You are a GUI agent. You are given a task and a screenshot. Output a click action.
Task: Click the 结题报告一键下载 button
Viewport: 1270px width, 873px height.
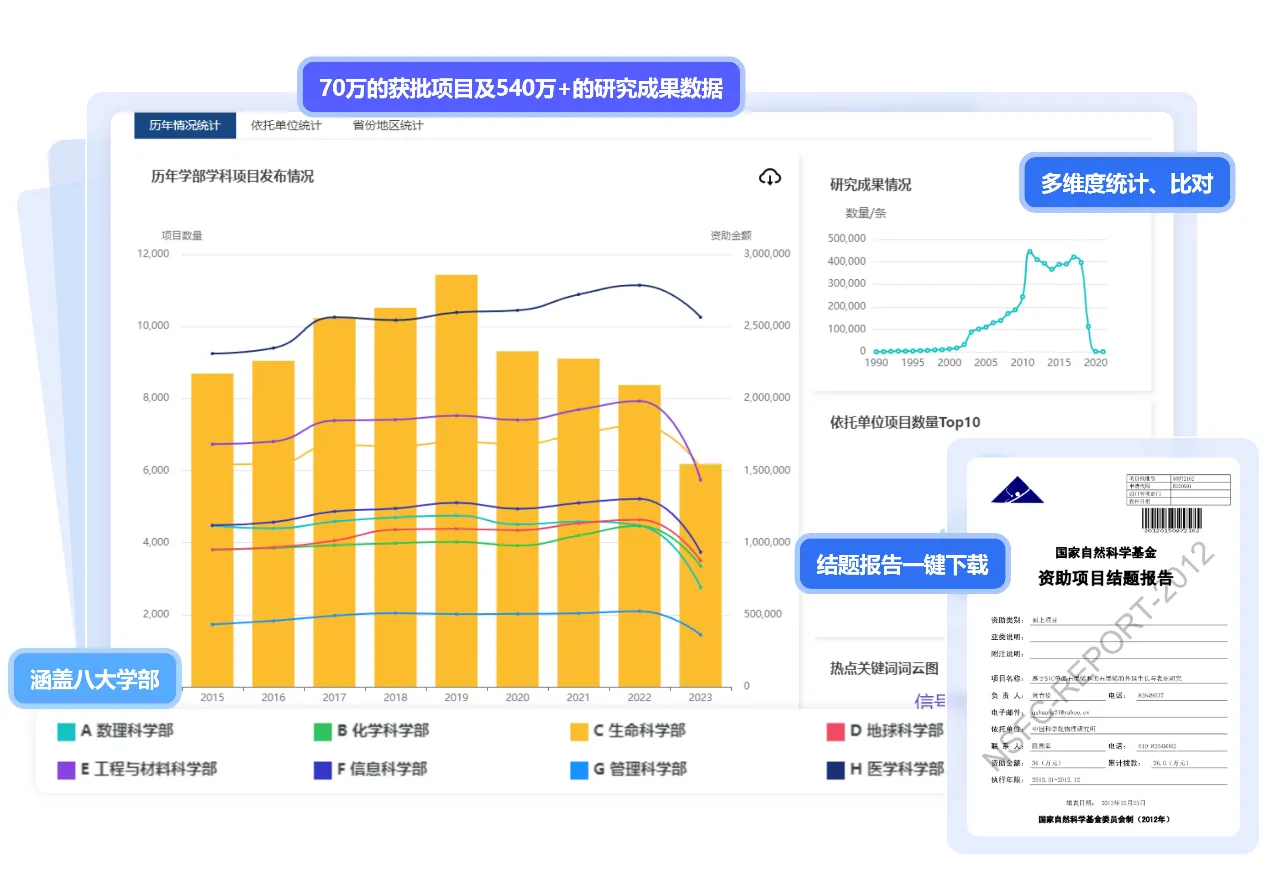tap(902, 564)
